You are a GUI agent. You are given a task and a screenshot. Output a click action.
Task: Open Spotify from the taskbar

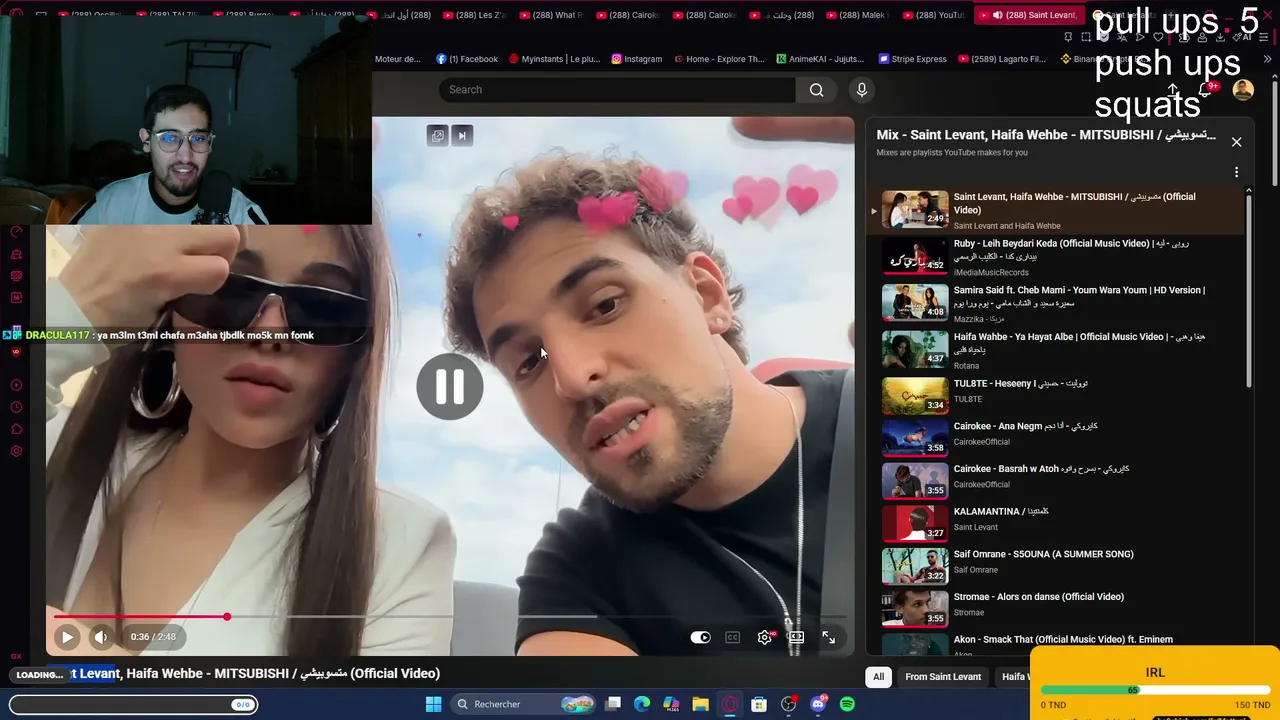pyautogui.click(x=847, y=704)
